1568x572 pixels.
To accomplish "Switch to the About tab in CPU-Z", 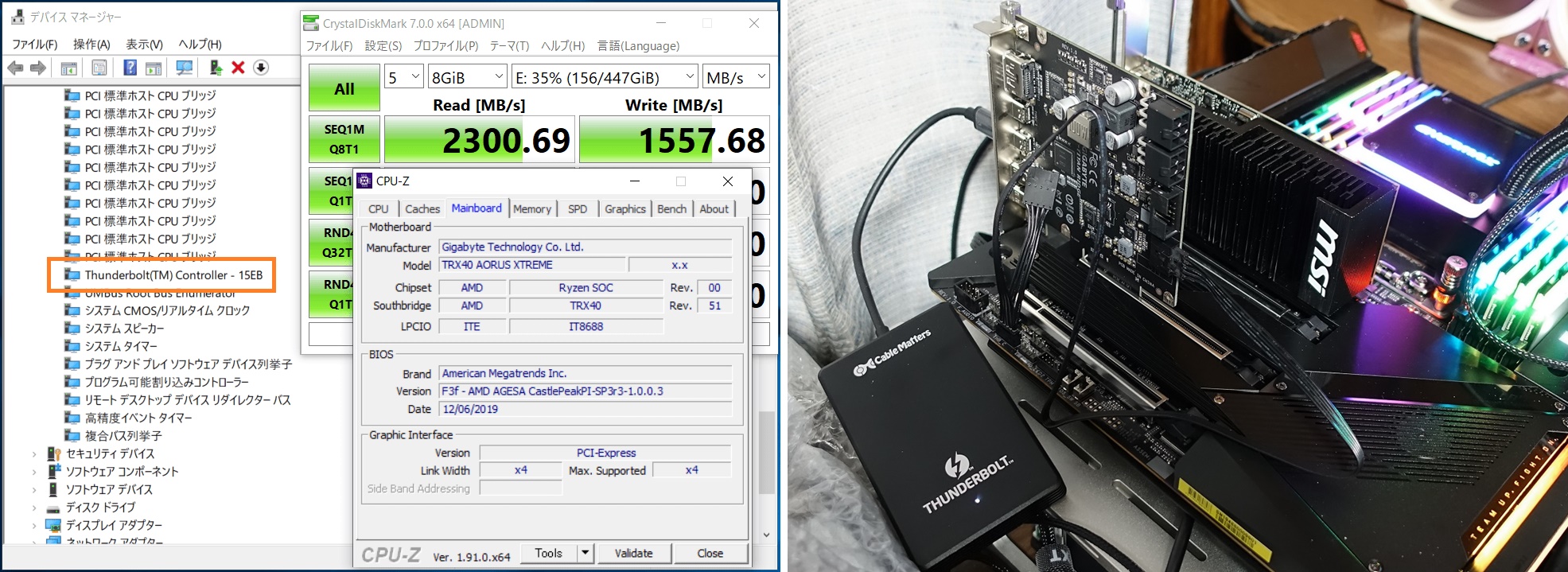I will [x=714, y=209].
